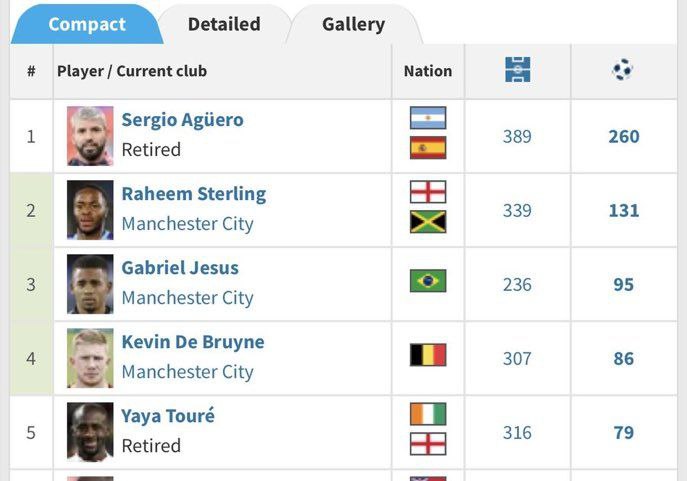
Task: Switch to the Compact tab
Action: tap(87, 24)
